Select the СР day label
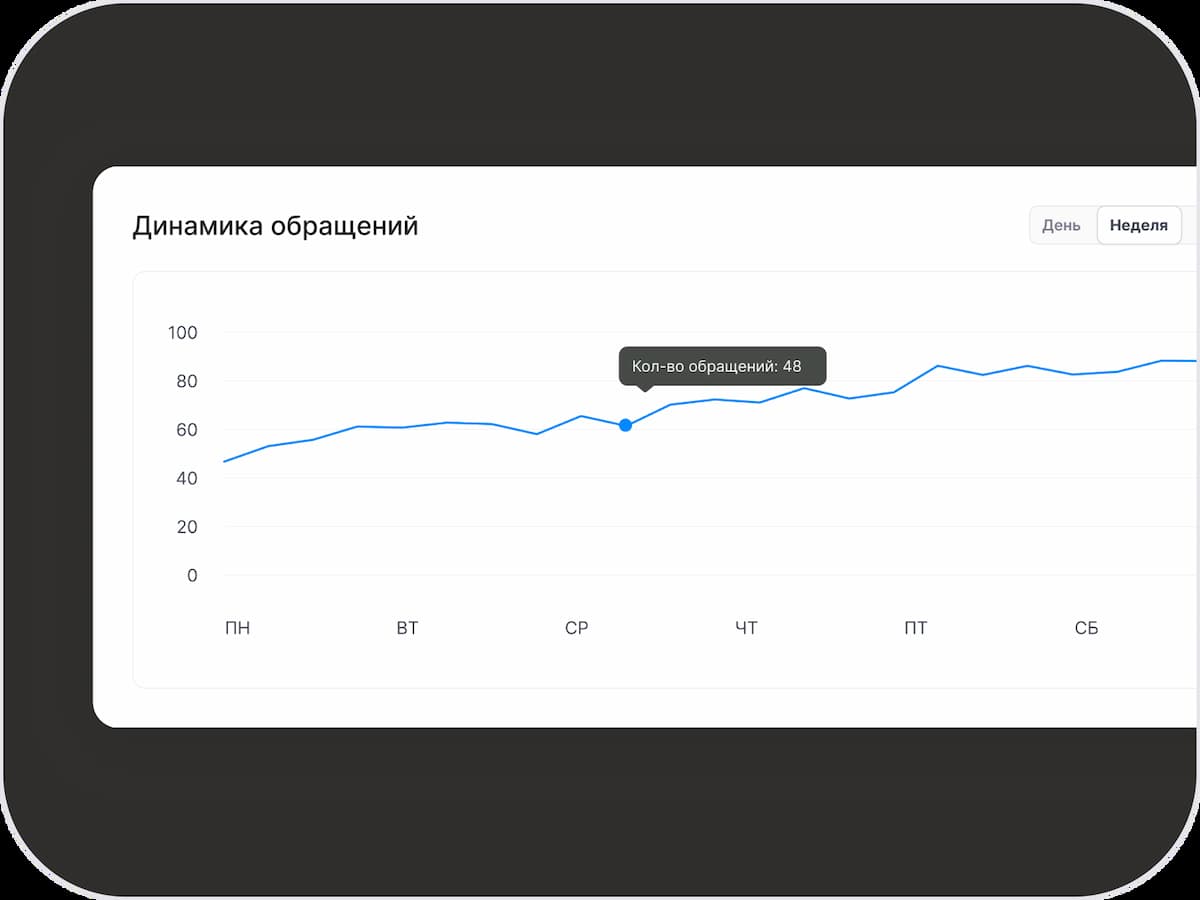This screenshot has height=900, width=1200. [577, 627]
